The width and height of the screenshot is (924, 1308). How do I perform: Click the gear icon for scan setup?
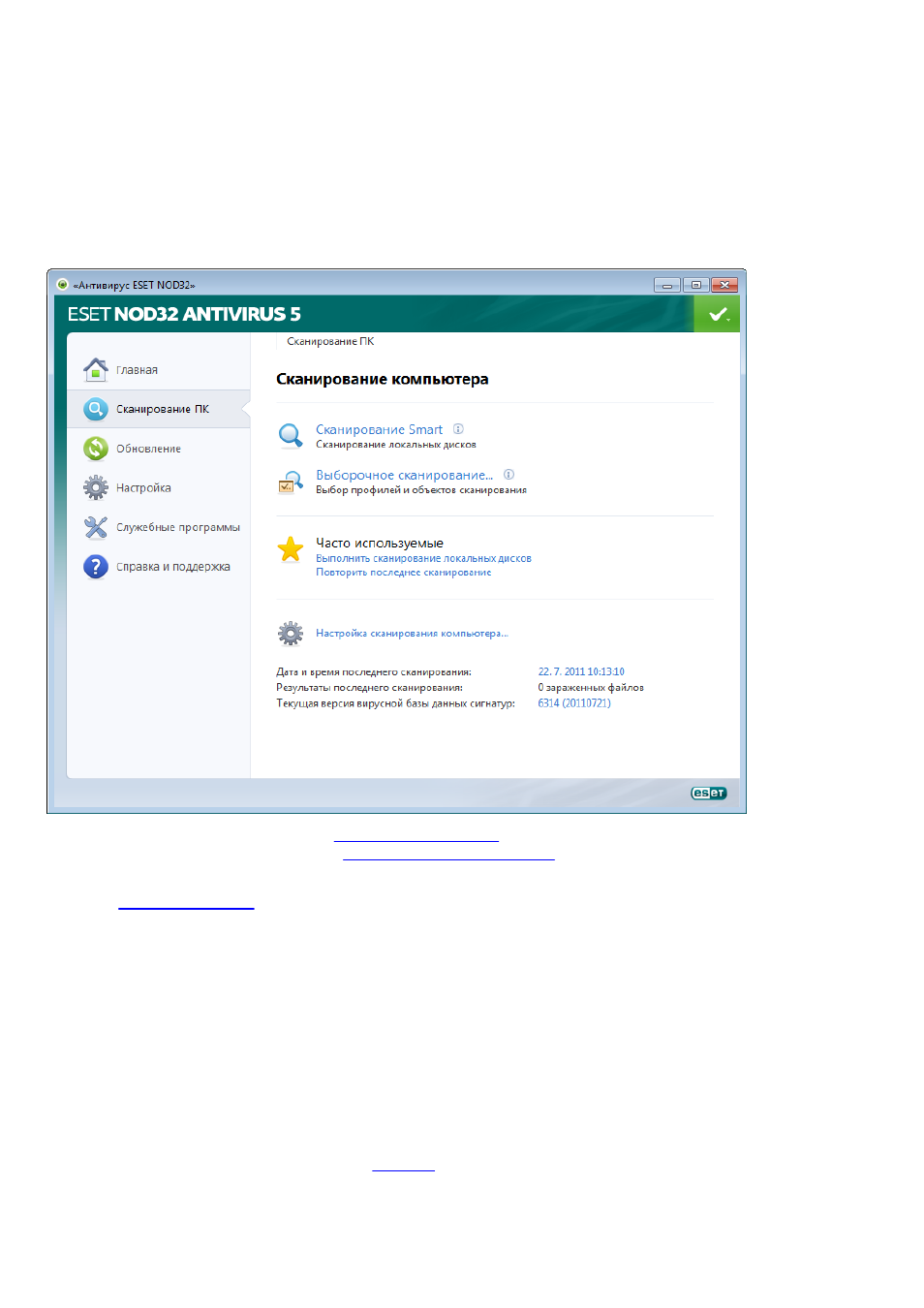click(x=291, y=634)
